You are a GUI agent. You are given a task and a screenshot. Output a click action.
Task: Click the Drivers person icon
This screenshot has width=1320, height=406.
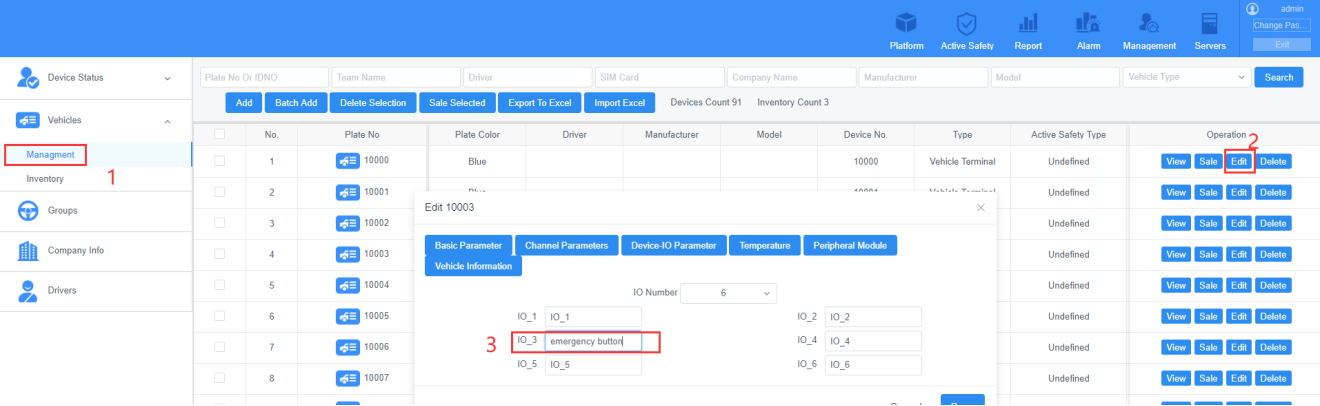(28, 291)
